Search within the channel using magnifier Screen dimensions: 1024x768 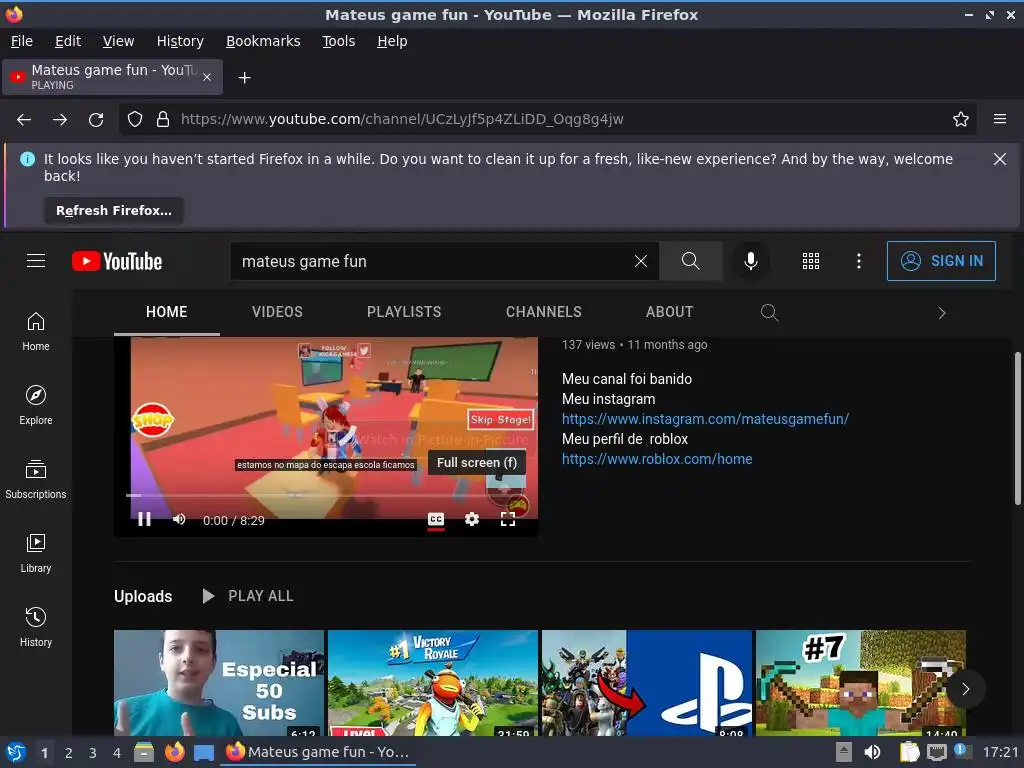[x=769, y=313]
